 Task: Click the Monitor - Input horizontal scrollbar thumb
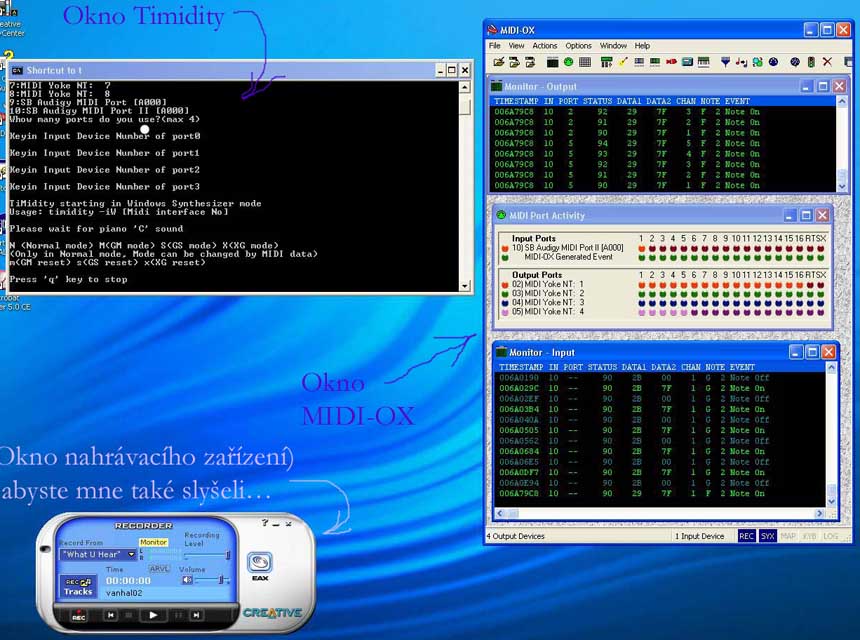(x=513, y=513)
